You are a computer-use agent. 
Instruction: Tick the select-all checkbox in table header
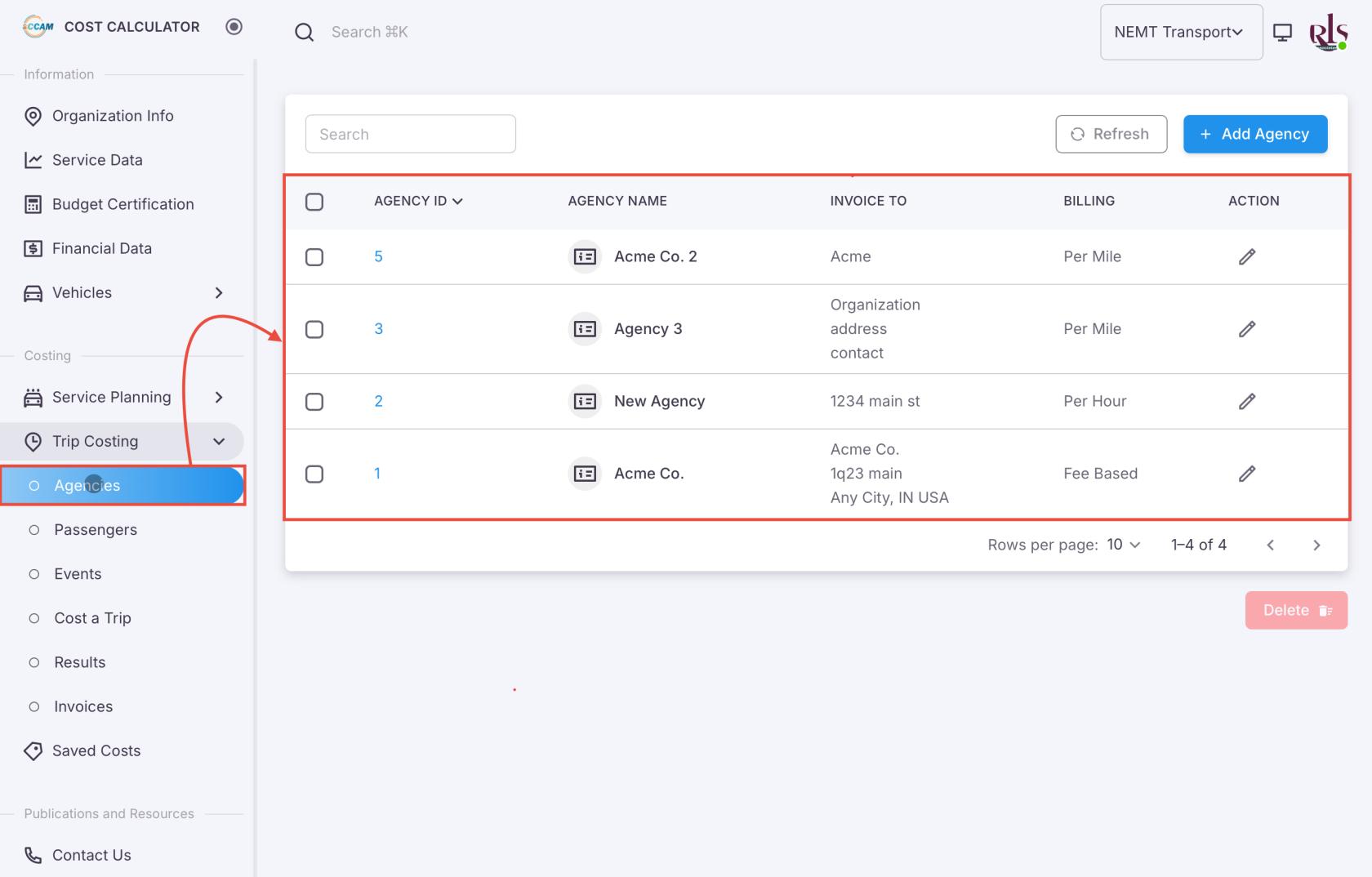click(314, 202)
